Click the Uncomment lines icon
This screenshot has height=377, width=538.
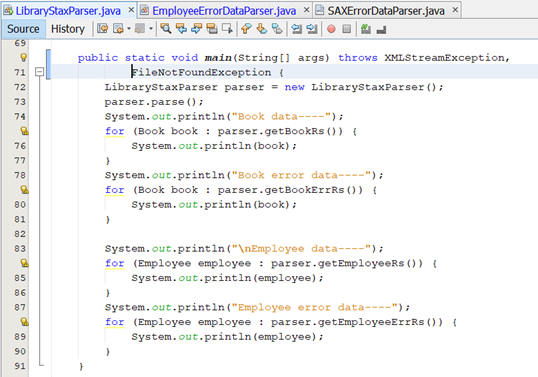(x=381, y=30)
